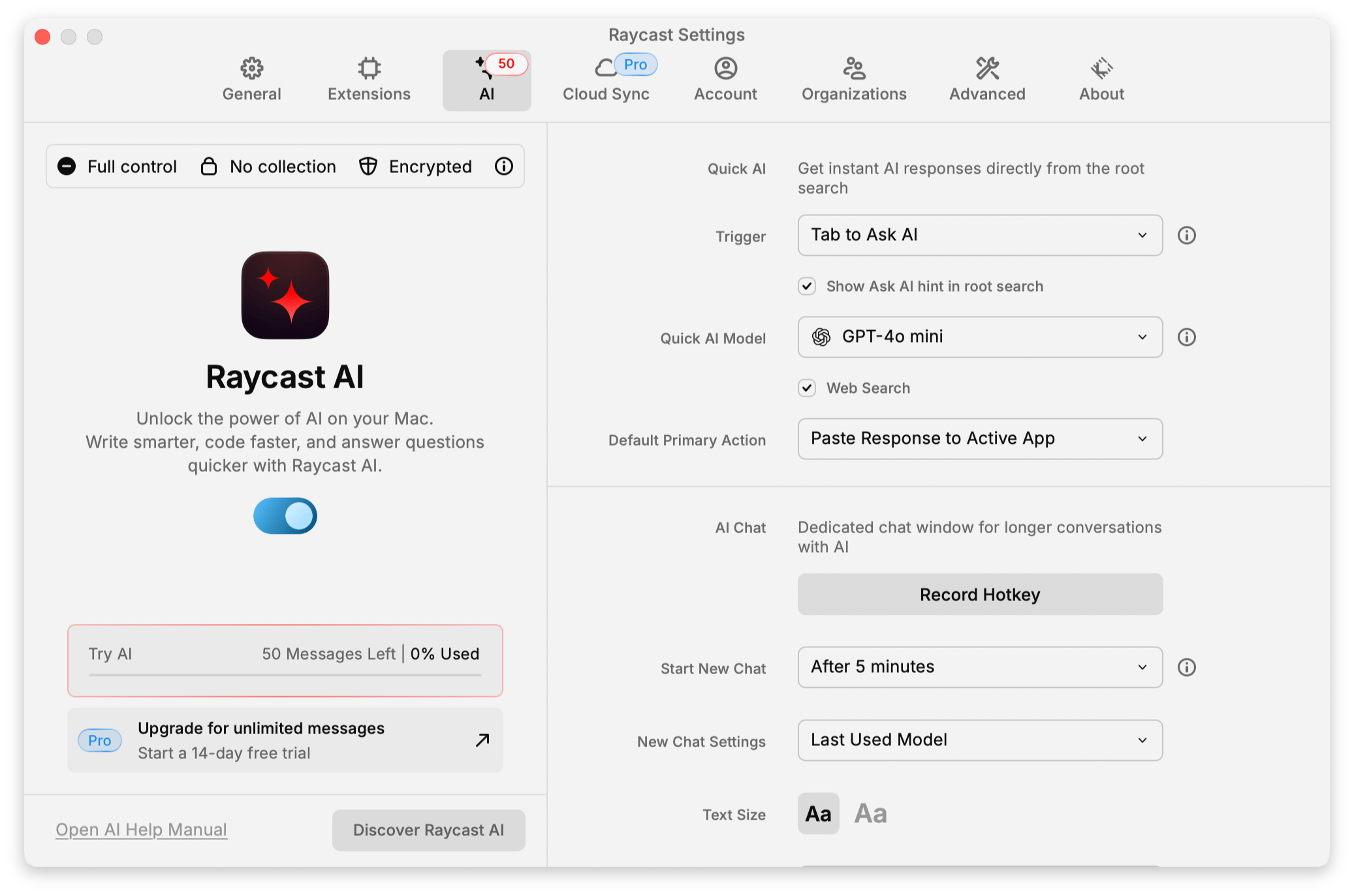Click the Account person icon
1354x896 pixels.
point(725,69)
